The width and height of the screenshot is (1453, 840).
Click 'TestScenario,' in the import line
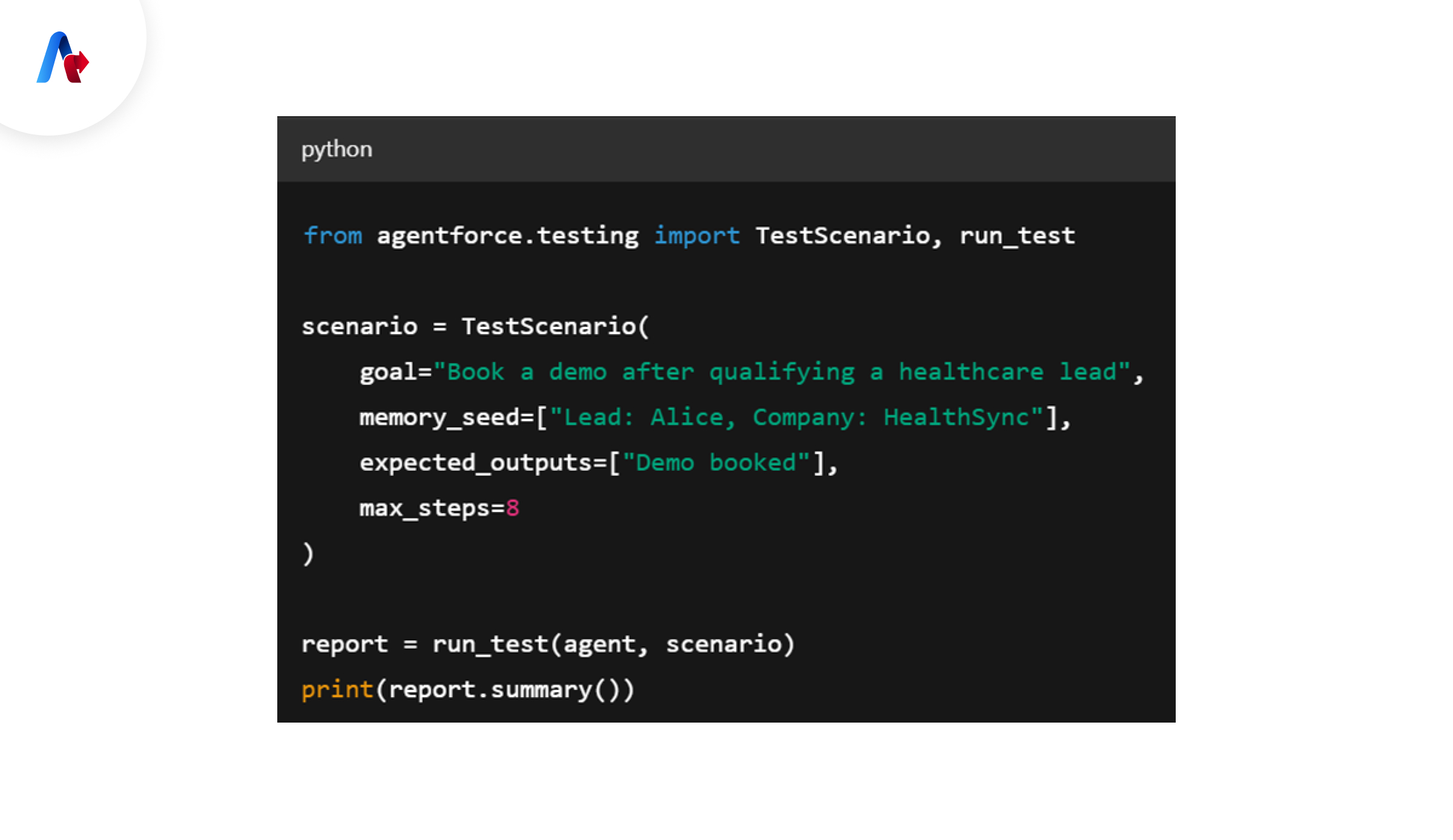(849, 236)
